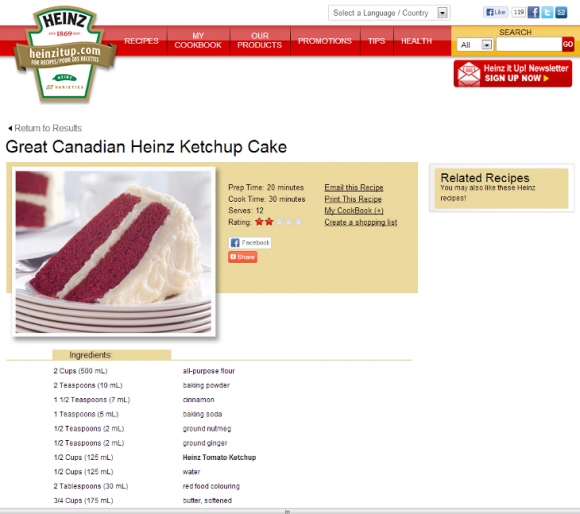
Task: Click the ketchup cake recipe photo
Action: [x=114, y=252]
